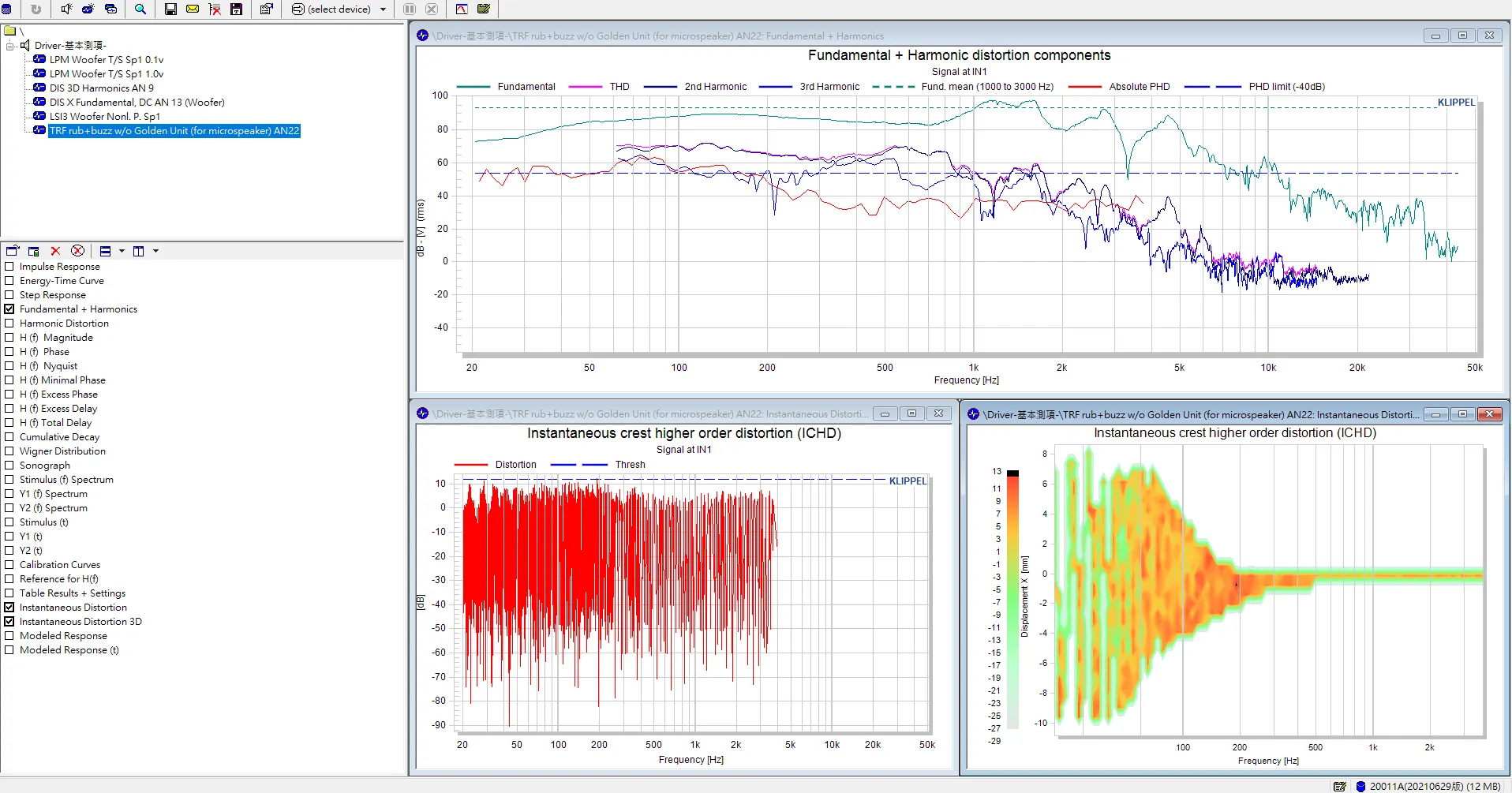Open the horizontal tile layout dropdown arrow
Image resolution: width=1512 pixels, height=793 pixels.
pyautogui.click(x=122, y=251)
